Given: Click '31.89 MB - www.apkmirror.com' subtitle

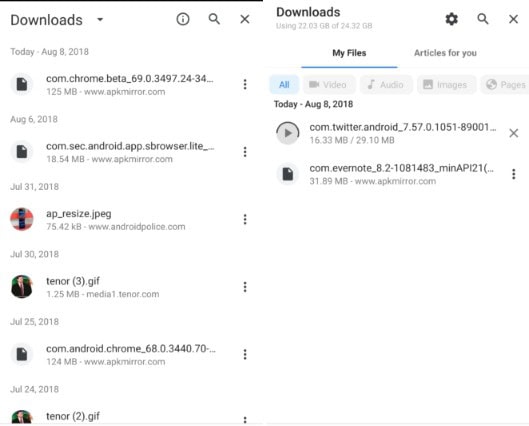Looking at the screenshot, I should coord(372,181).
